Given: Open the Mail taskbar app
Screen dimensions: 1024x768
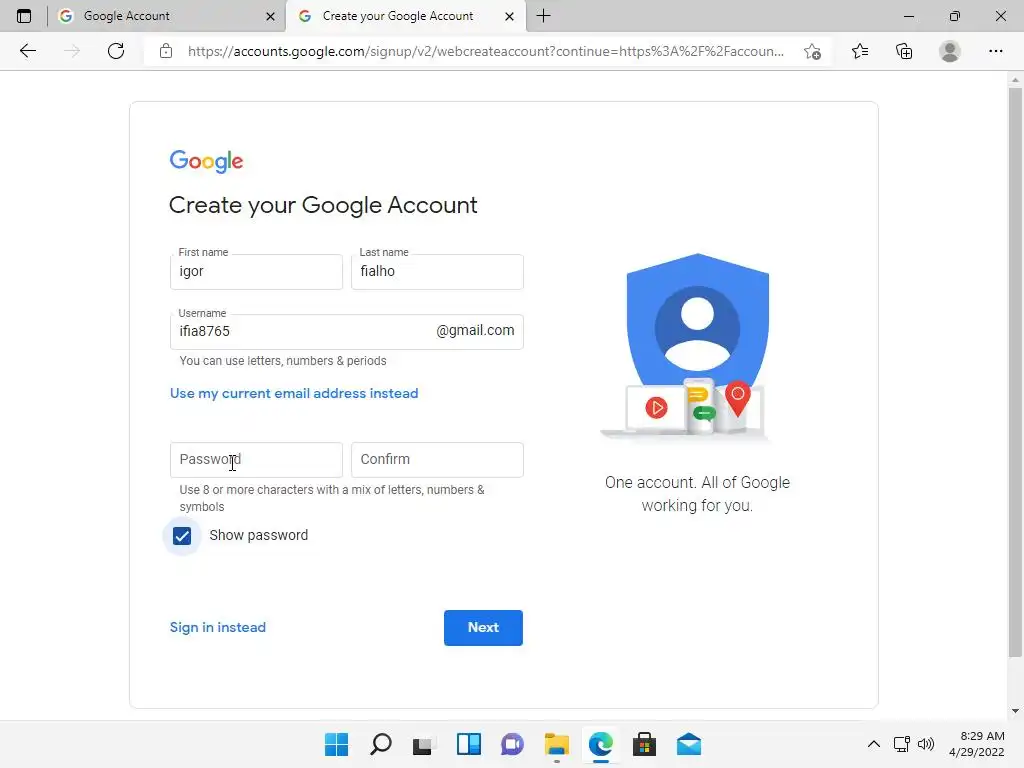Looking at the screenshot, I should pyautogui.click(x=688, y=744).
